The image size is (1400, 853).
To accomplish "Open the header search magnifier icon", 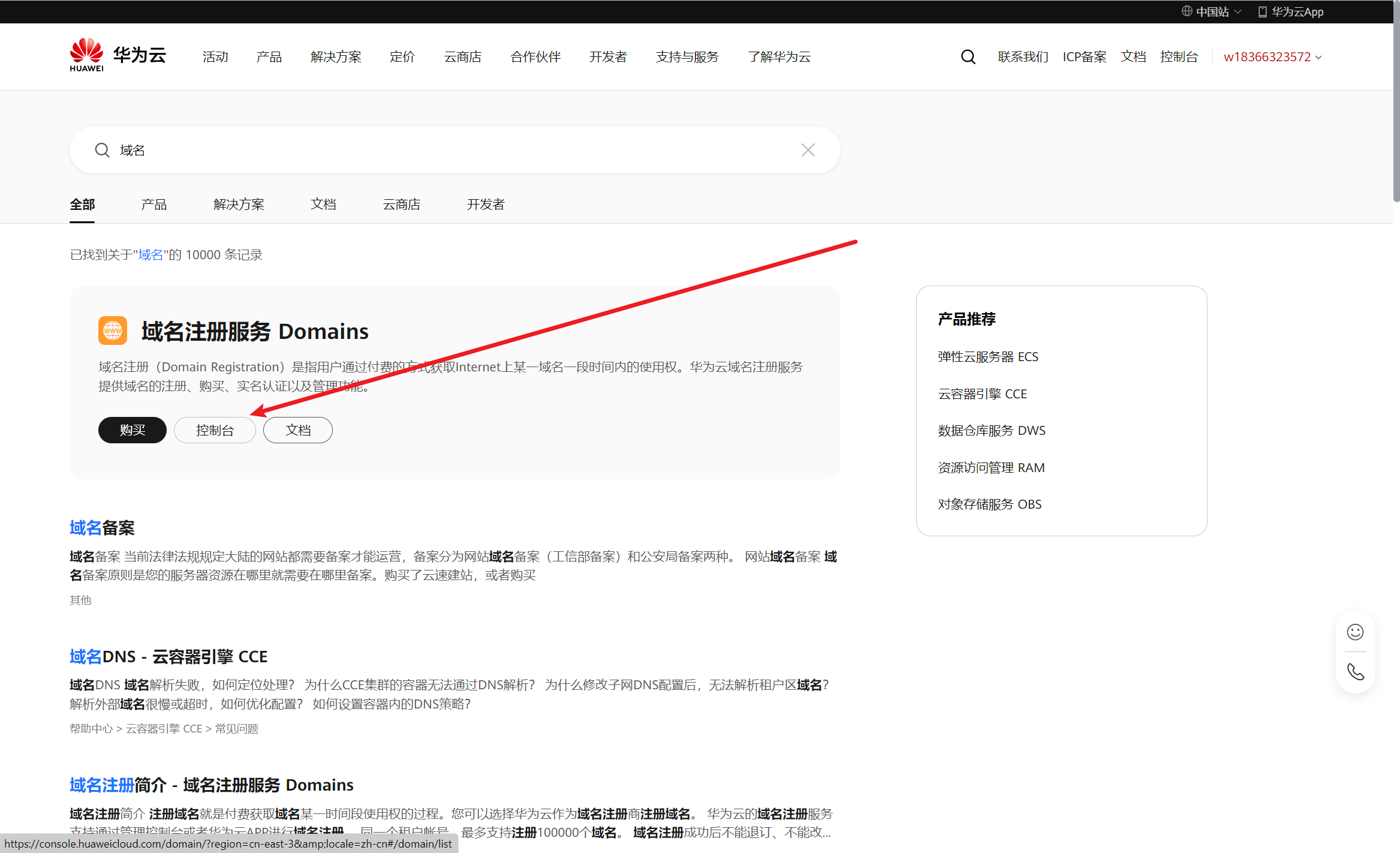I will point(968,57).
